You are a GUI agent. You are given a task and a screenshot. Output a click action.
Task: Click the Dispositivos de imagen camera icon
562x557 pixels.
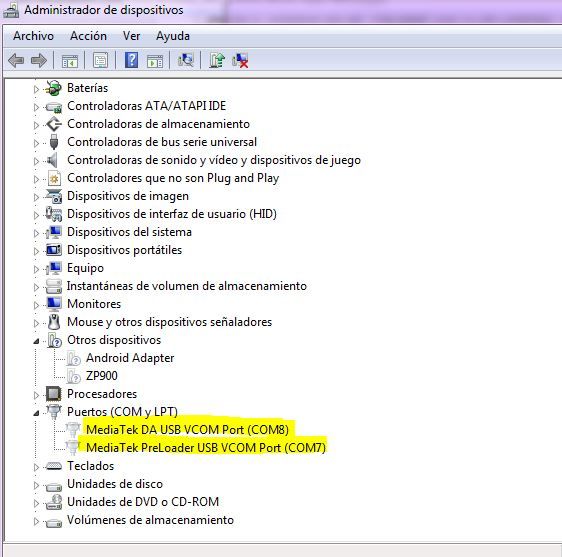point(54,196)
